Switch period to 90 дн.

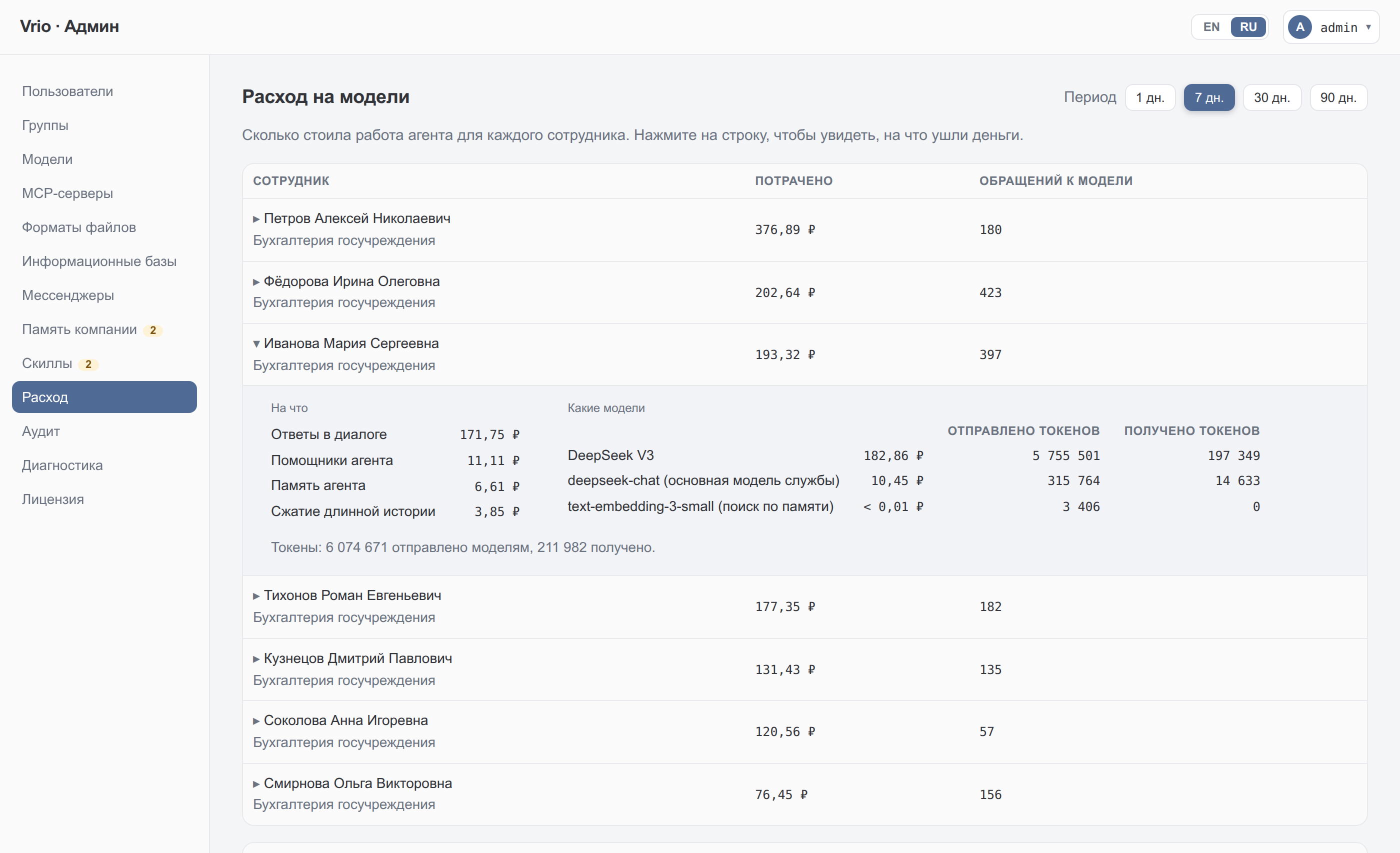[x=1338, y=97]
